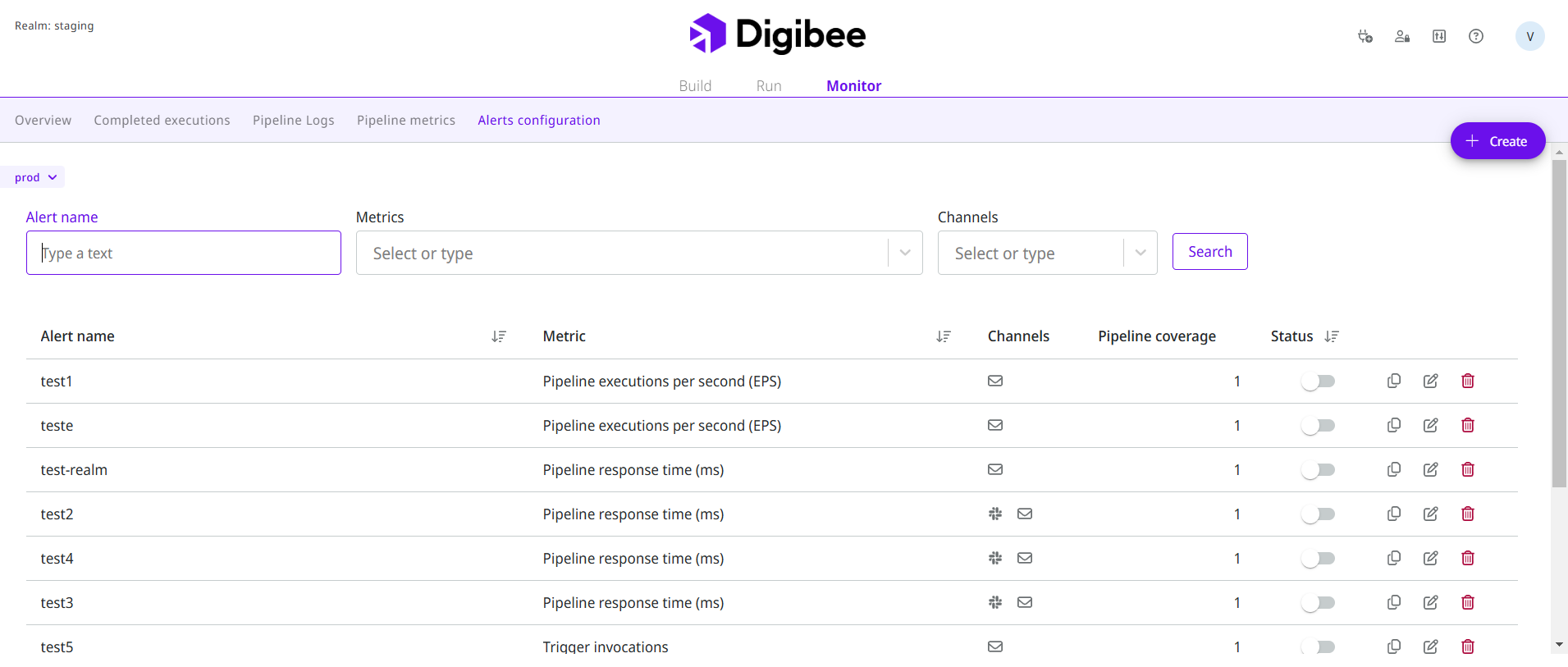The height and width of the screenshot is (667, 1568).
Task: Click the Slack channel icon for test2
Action: point(994,514)
